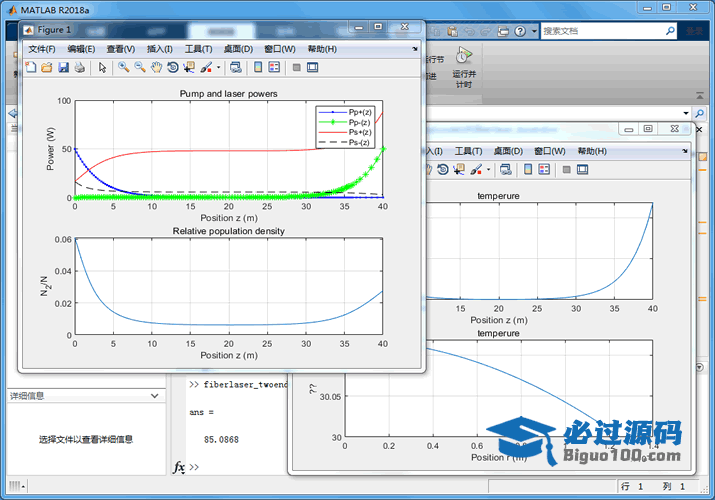Viewport: 715px width, 500px height.
Task: Click Rotate 3D icon in second figure toolbar
Action: tap(442, 170)
